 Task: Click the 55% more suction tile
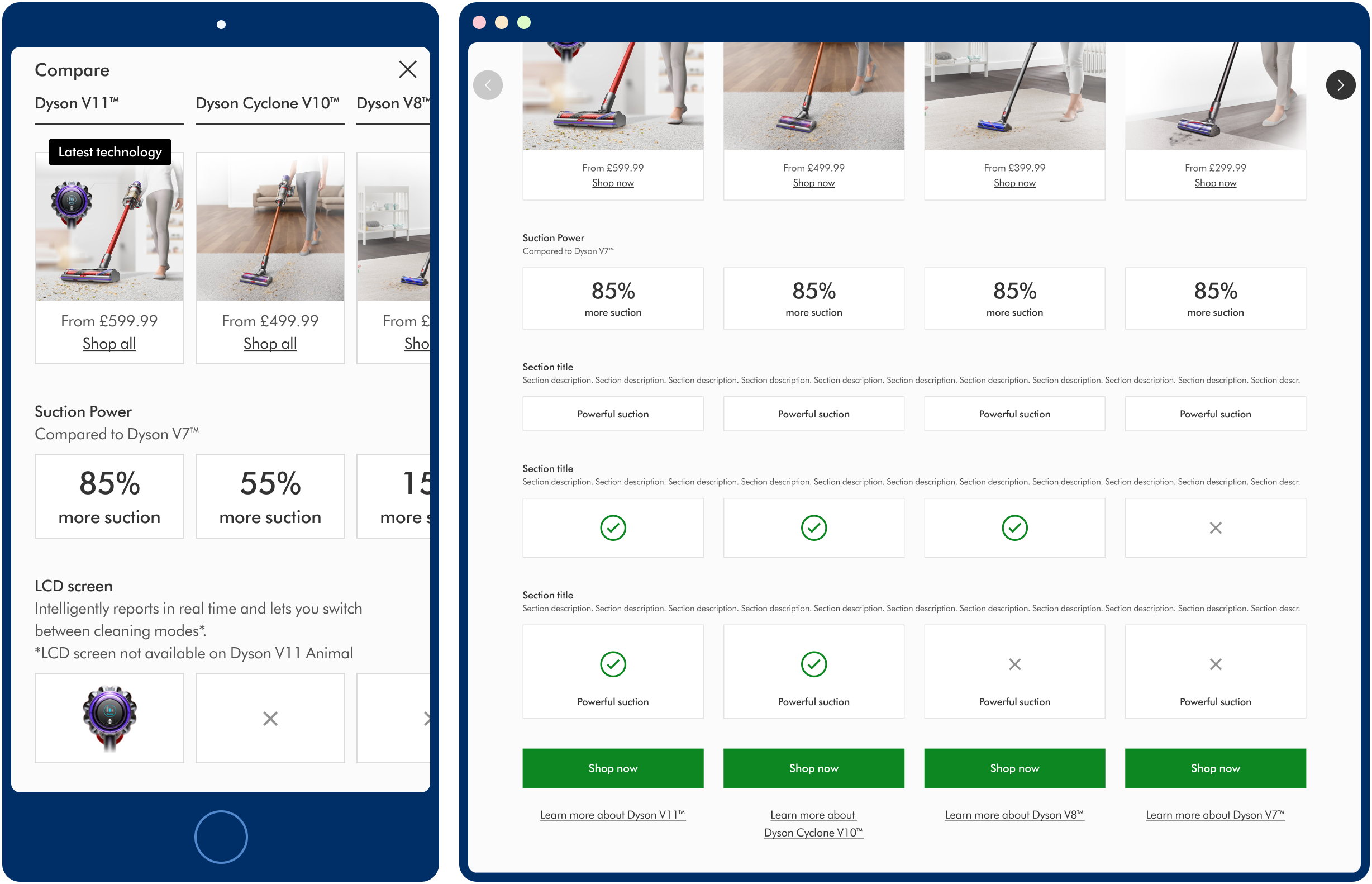coord(270,496)
